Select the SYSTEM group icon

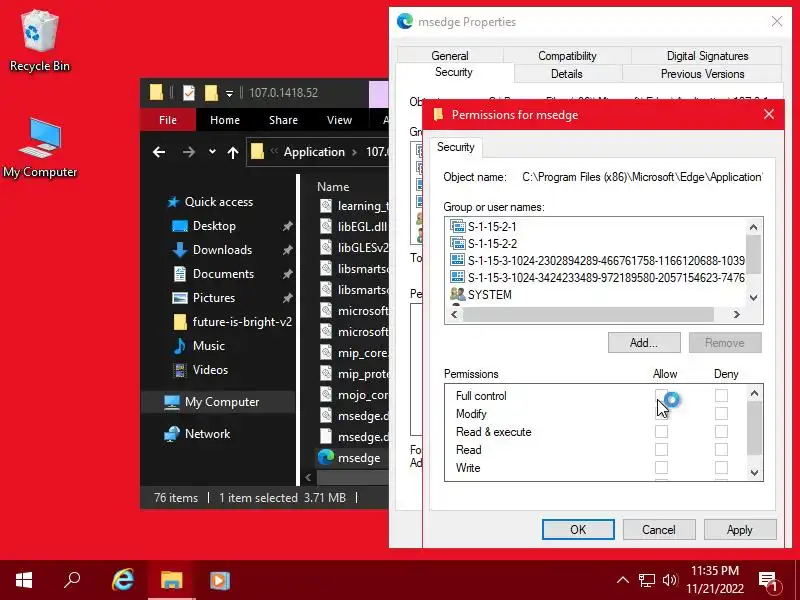(x=457, y=294)
